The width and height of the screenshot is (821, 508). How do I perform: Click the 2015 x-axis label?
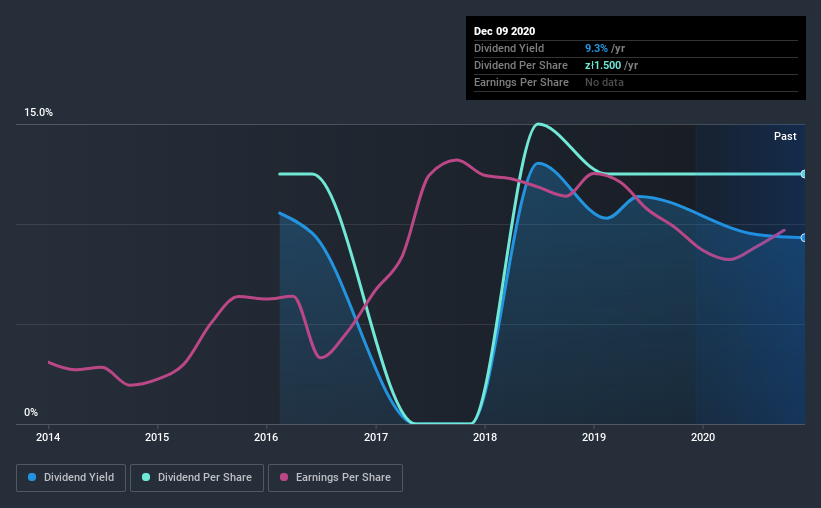coord(157,437)
